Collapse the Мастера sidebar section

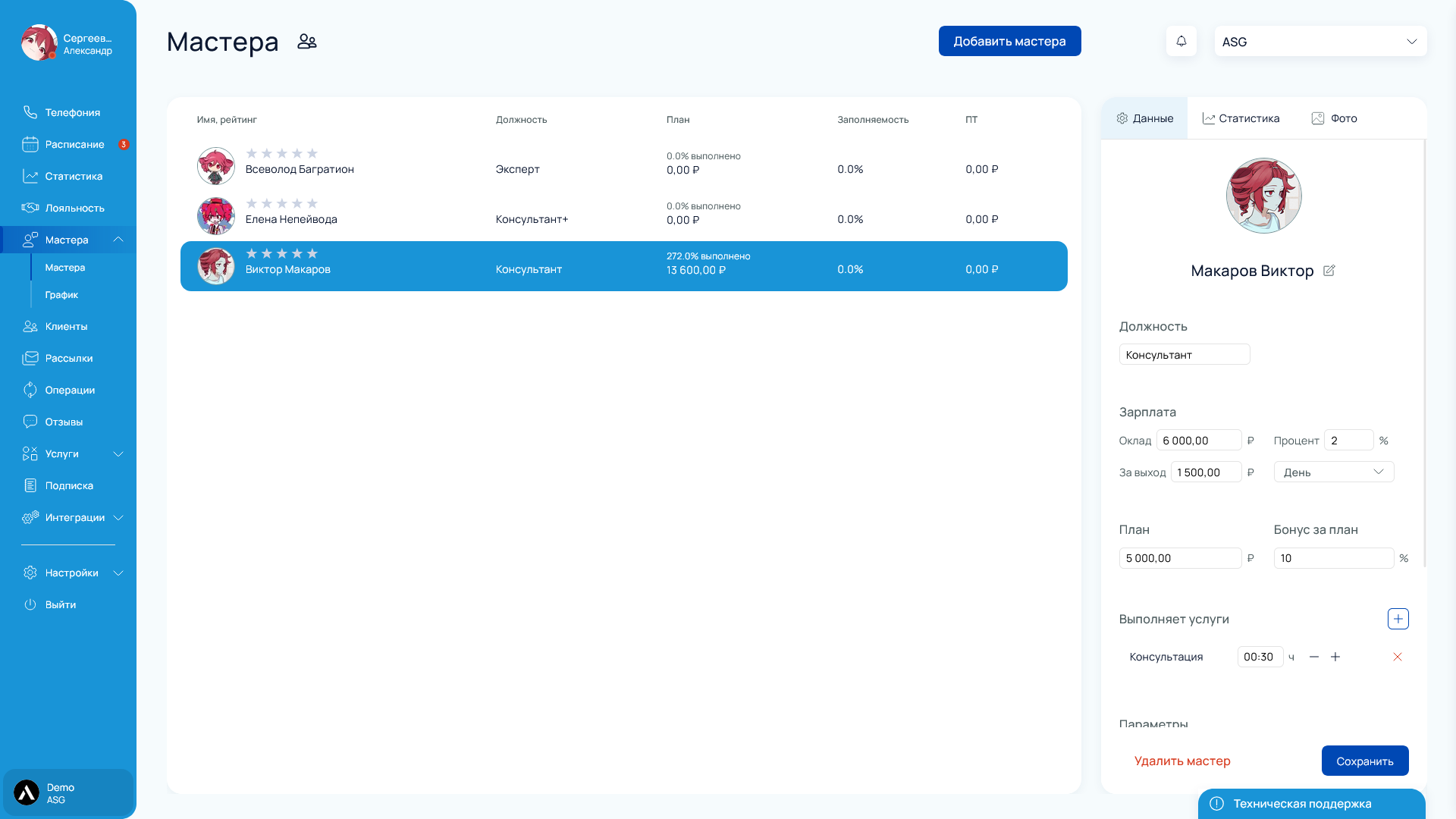click(118, 240)
